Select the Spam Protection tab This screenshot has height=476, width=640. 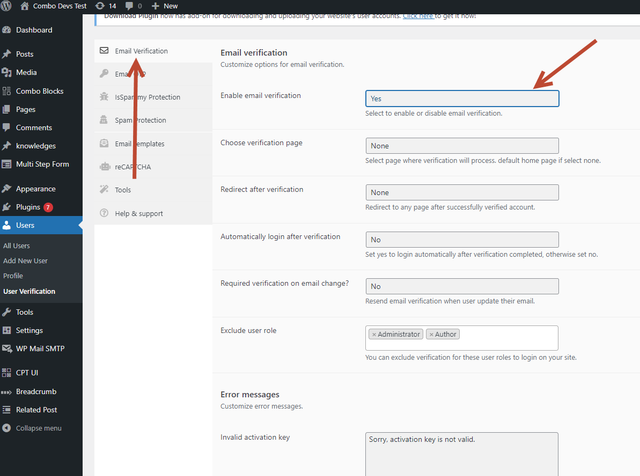pyautogui.click(x=153, y=120)
